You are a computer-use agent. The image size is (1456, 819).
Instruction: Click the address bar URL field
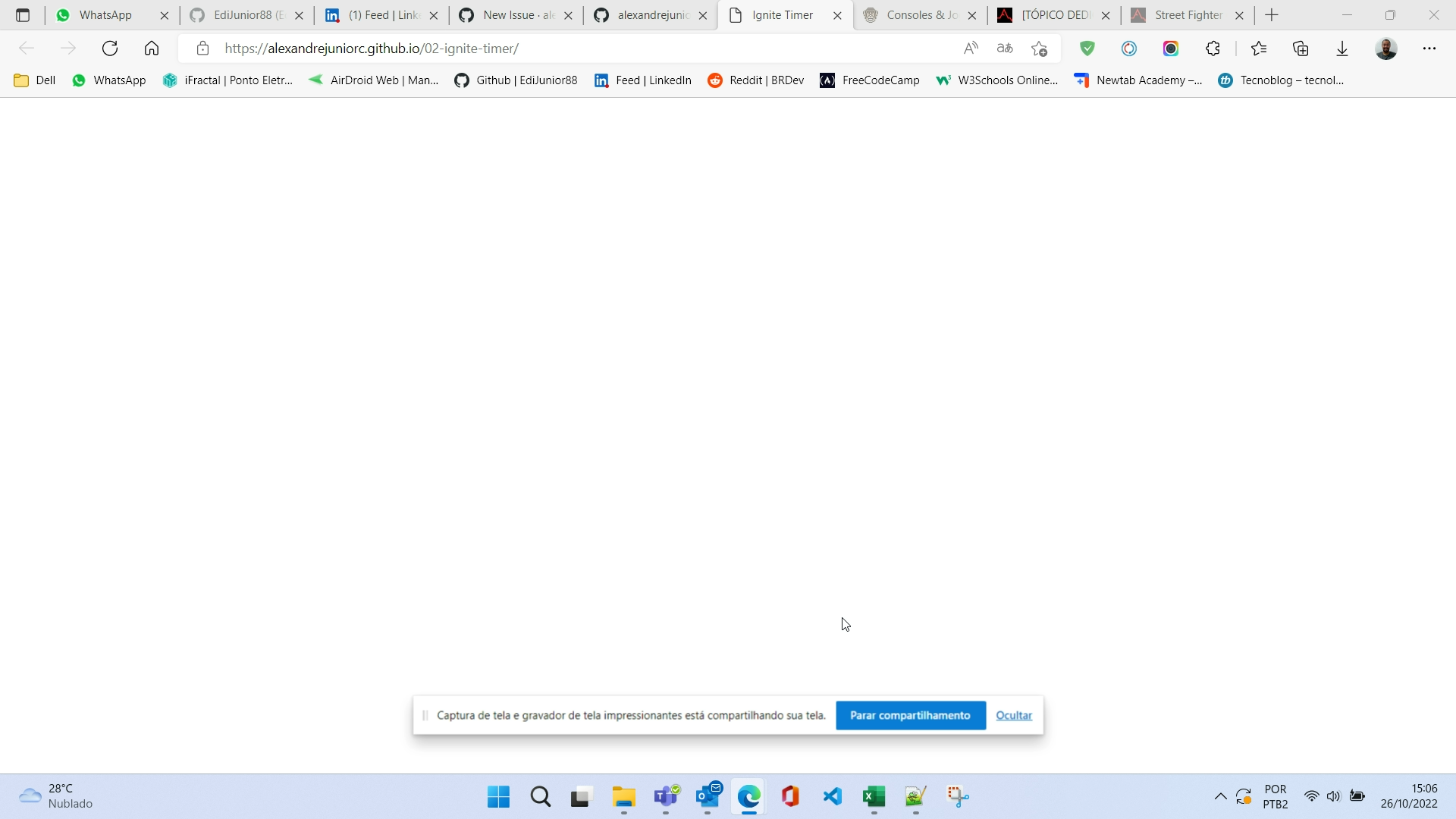531,49
